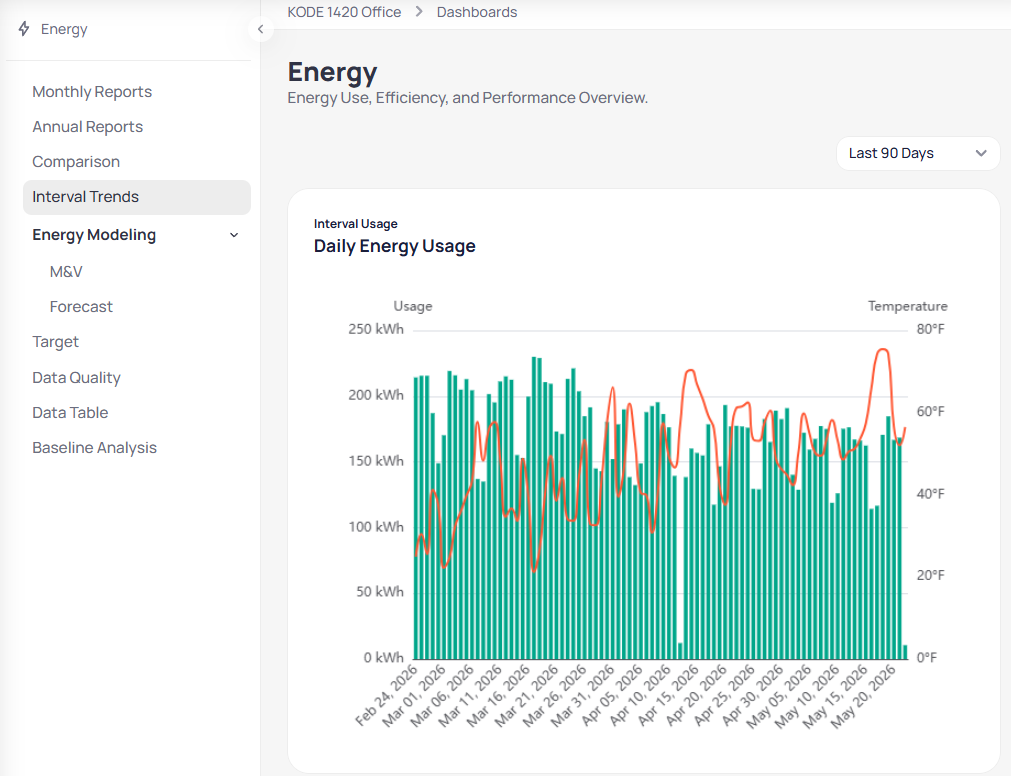The image size is (1011, 776).
Task: Click the KODE 1420 Office breadcrumb
Action: [x=344, y=12]
